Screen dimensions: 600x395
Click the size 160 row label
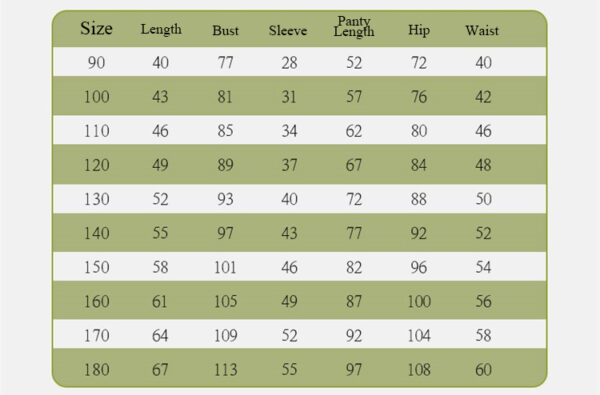(x=96, y=301)
